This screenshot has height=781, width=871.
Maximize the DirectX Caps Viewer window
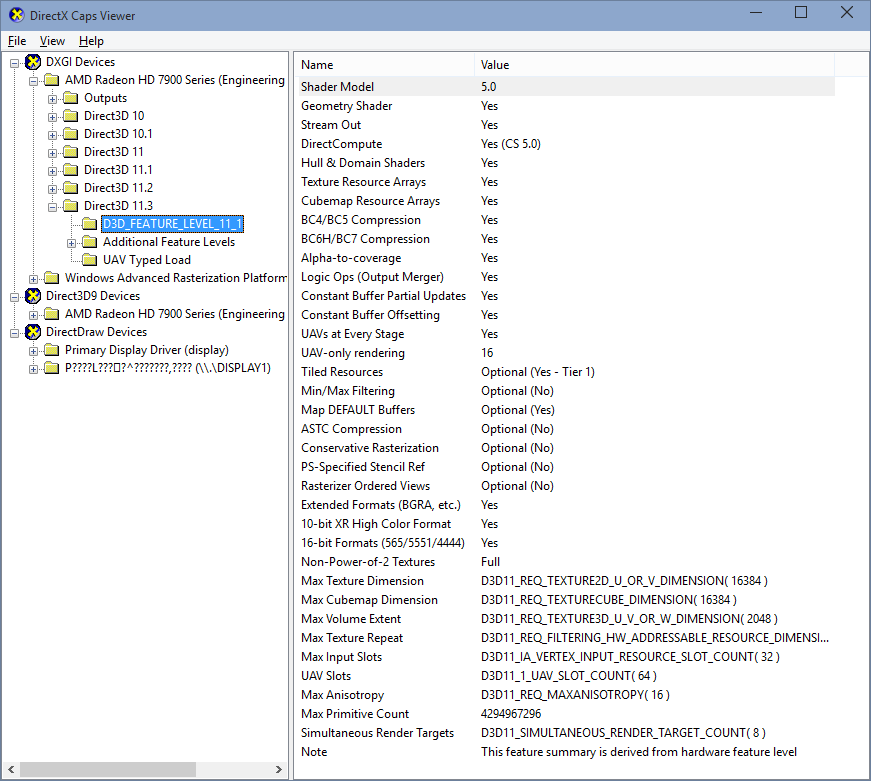click(x=801, y=12)
